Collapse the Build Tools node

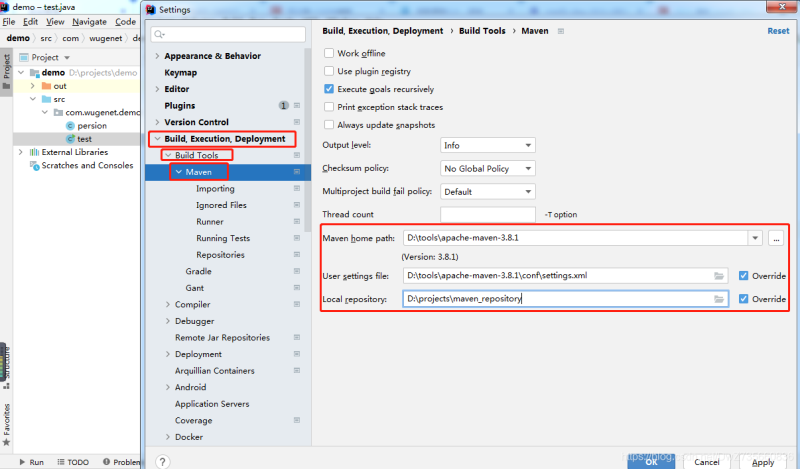[x=168, y=155]
